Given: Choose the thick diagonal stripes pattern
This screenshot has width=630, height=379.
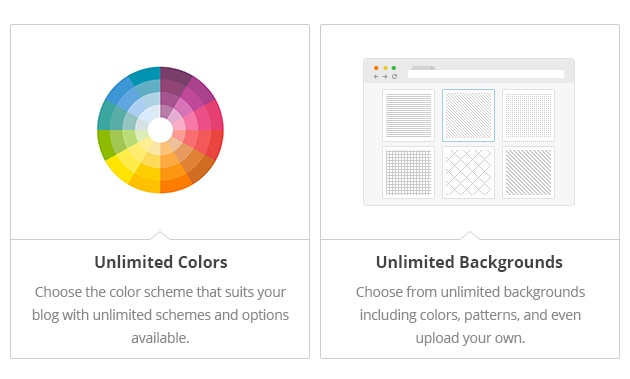Looking at the screenshot, I should (528, 172).
